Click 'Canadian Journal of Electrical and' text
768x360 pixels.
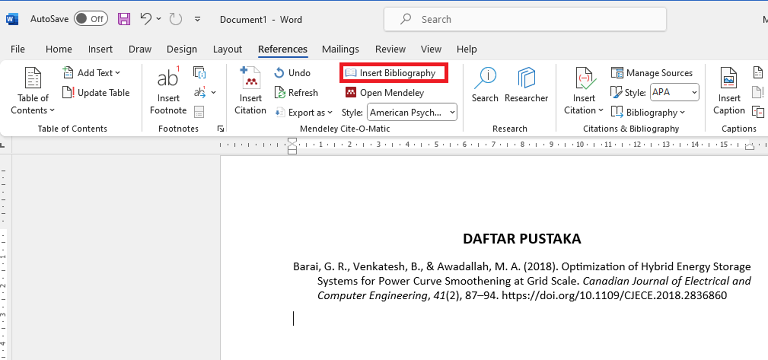tap(667, 281)
